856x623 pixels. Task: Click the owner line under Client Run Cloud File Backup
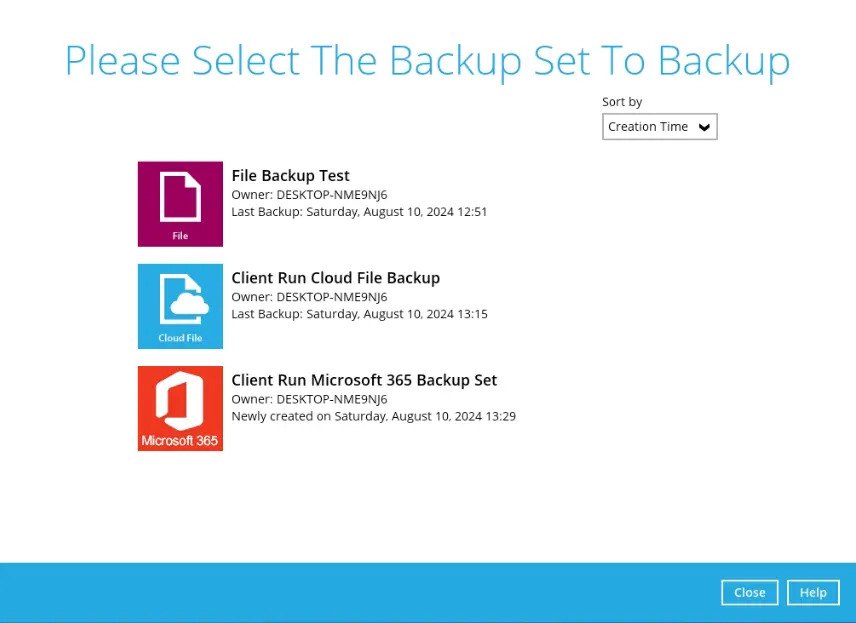(309, 297)
